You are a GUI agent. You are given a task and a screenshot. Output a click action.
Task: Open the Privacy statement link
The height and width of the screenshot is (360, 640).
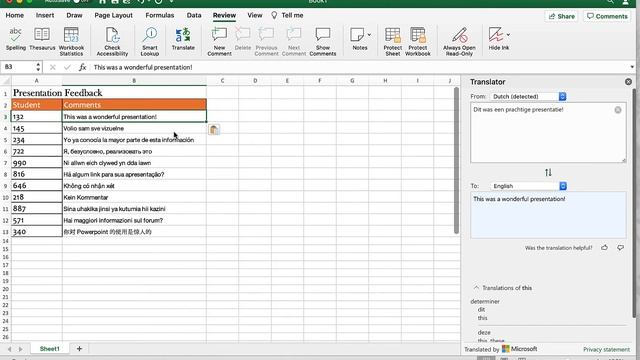pyautogui.click(x=606, y=349)
